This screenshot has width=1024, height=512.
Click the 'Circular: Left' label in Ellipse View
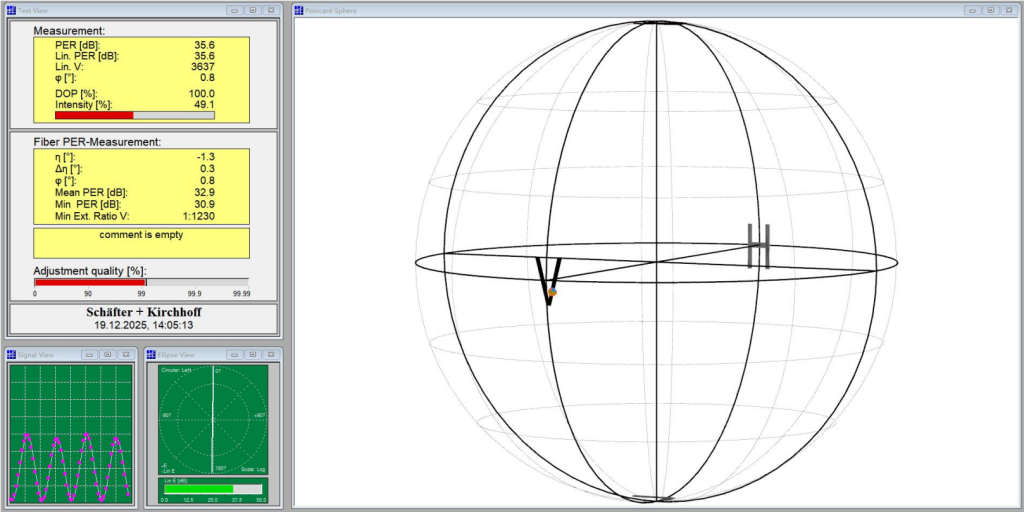[176, 370]
